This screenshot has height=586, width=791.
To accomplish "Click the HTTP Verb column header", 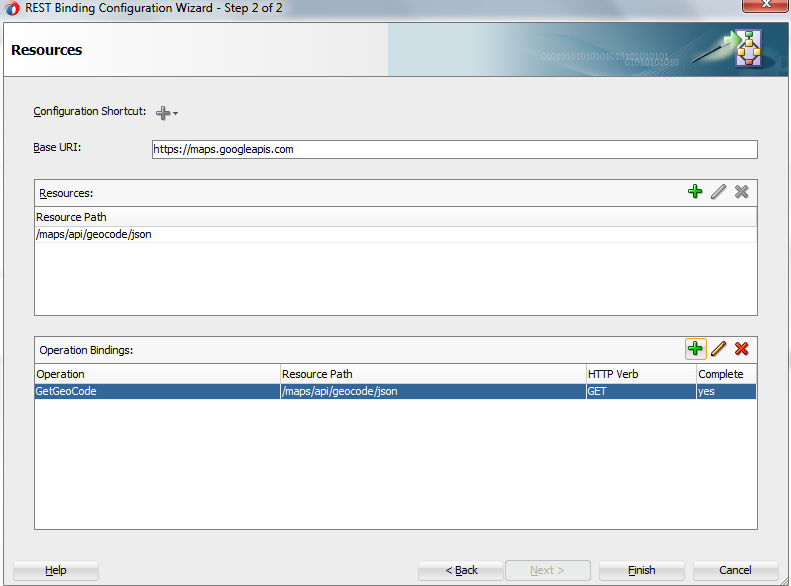I will click(641, 374).
